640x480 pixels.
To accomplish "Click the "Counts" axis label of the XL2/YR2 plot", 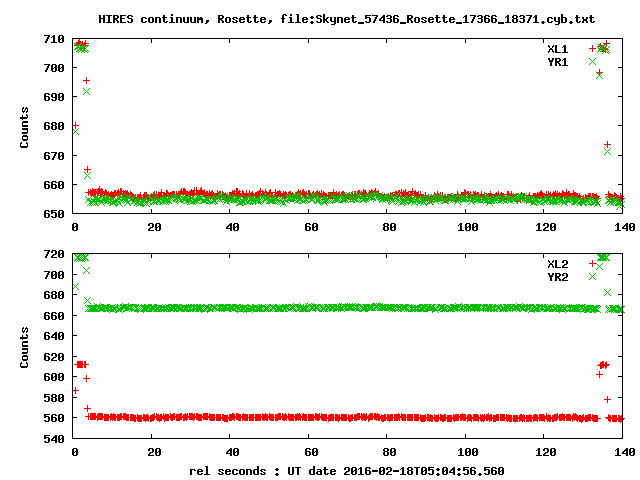I will 24,347.
